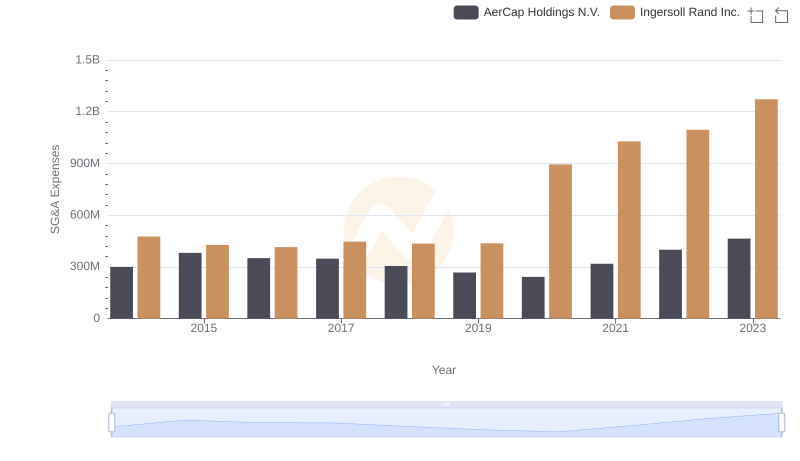Viewport: 800px width, 461px height.
Task: Click the Ingersoll Rand 2015 bar
Action: pos(217,281)
